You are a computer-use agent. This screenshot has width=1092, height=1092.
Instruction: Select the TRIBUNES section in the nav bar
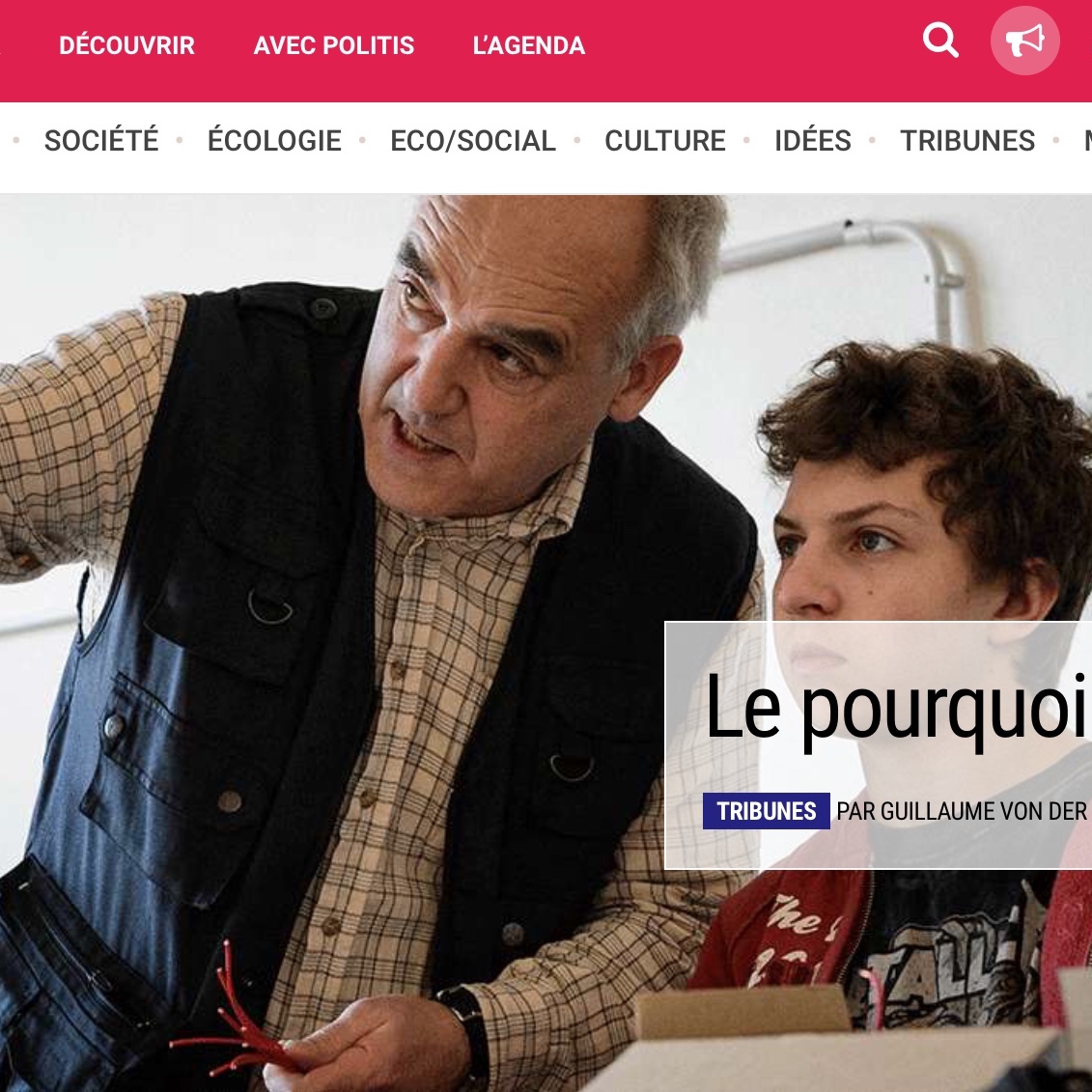pyautogui.click(x=967, y=141)
